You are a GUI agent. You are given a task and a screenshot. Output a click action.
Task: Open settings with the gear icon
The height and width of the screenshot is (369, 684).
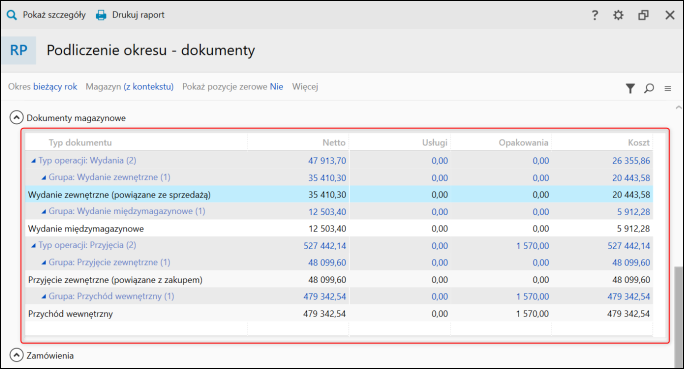618,15
